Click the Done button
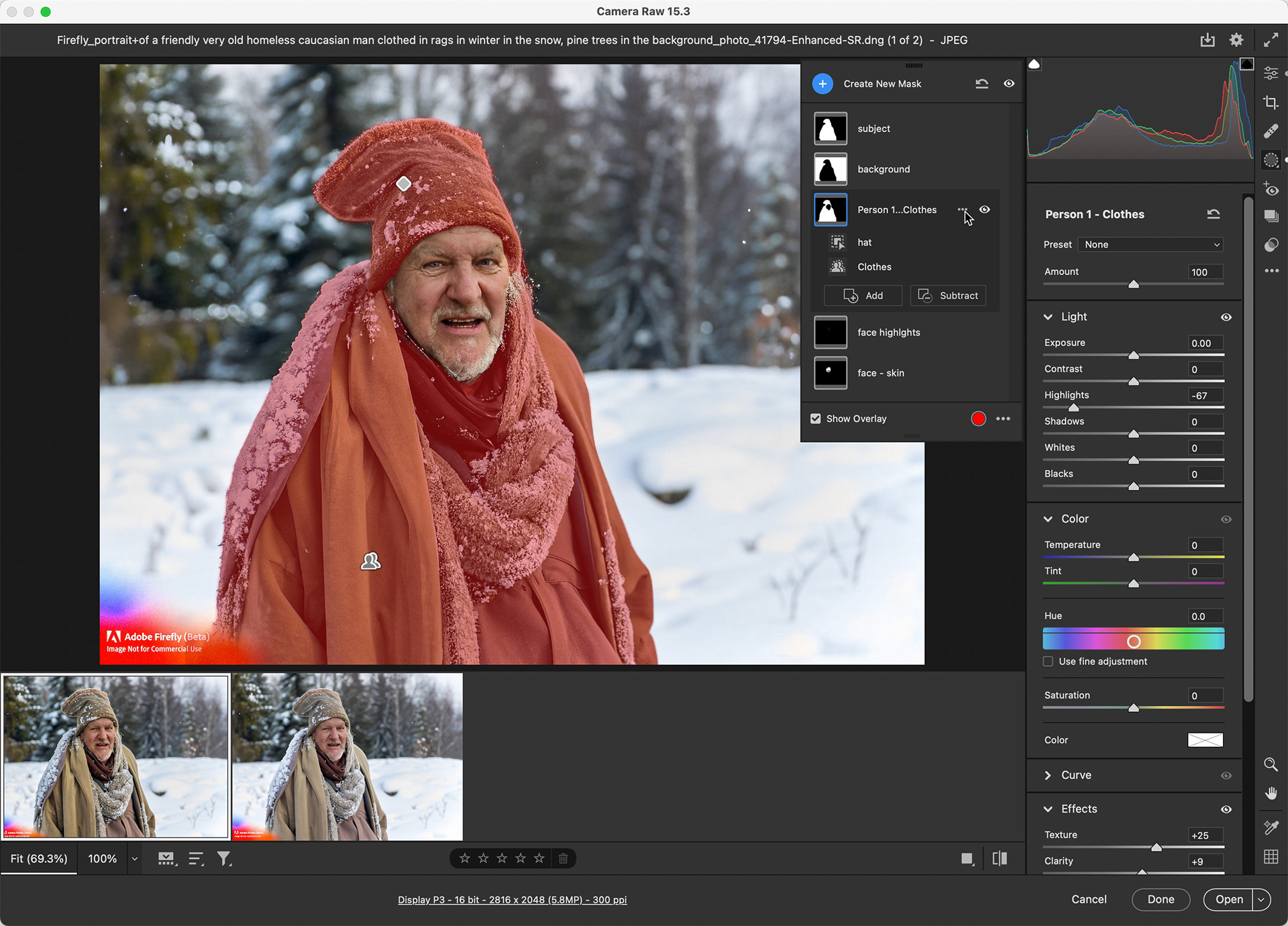Viewport: 1288px width, 926px height. coord(1161,900)
